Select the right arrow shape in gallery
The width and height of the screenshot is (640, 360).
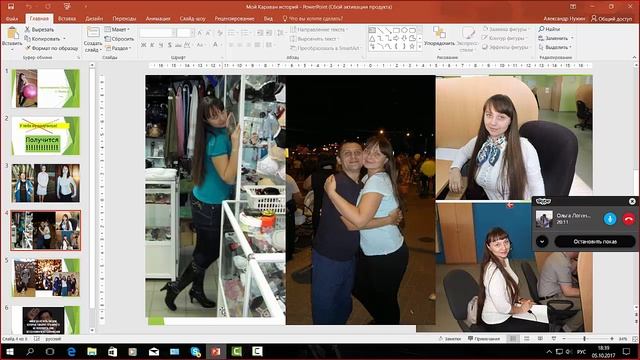point(396,38)
